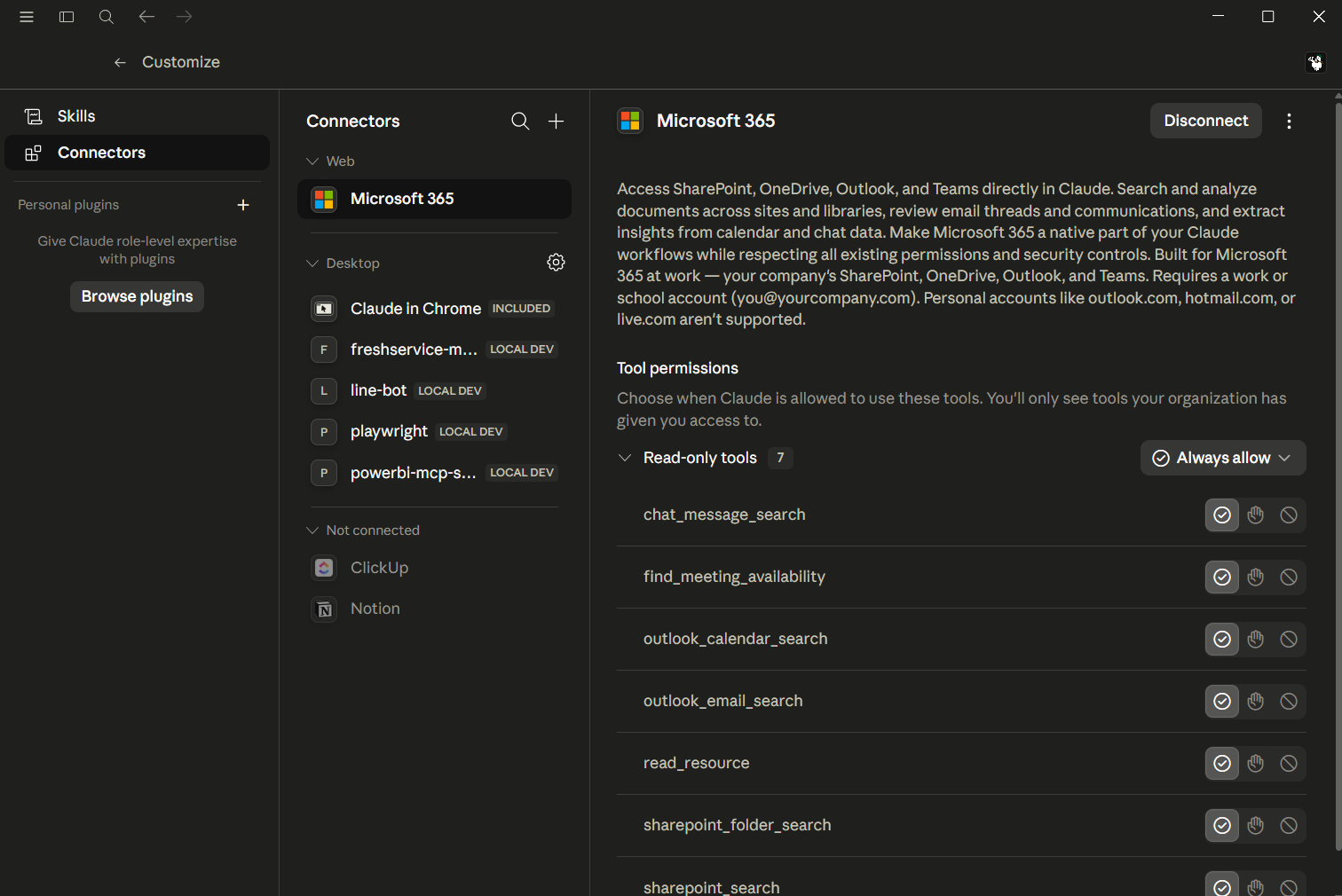This screenshot has width=1342, height=896.
Task: Open the line-bot connector
Action: click(x=434, y=390)
